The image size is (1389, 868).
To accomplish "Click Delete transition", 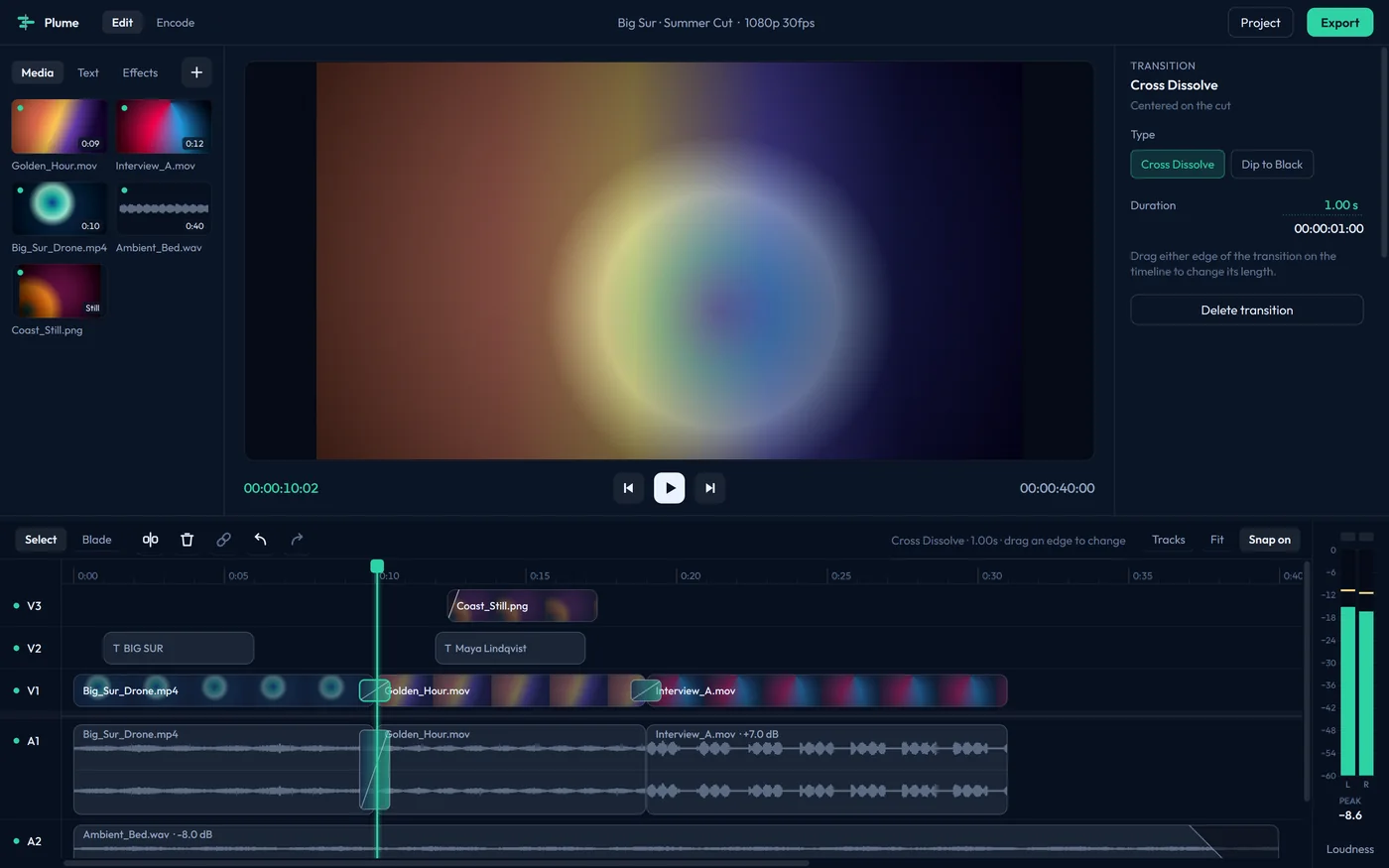I will point(1247,310).
